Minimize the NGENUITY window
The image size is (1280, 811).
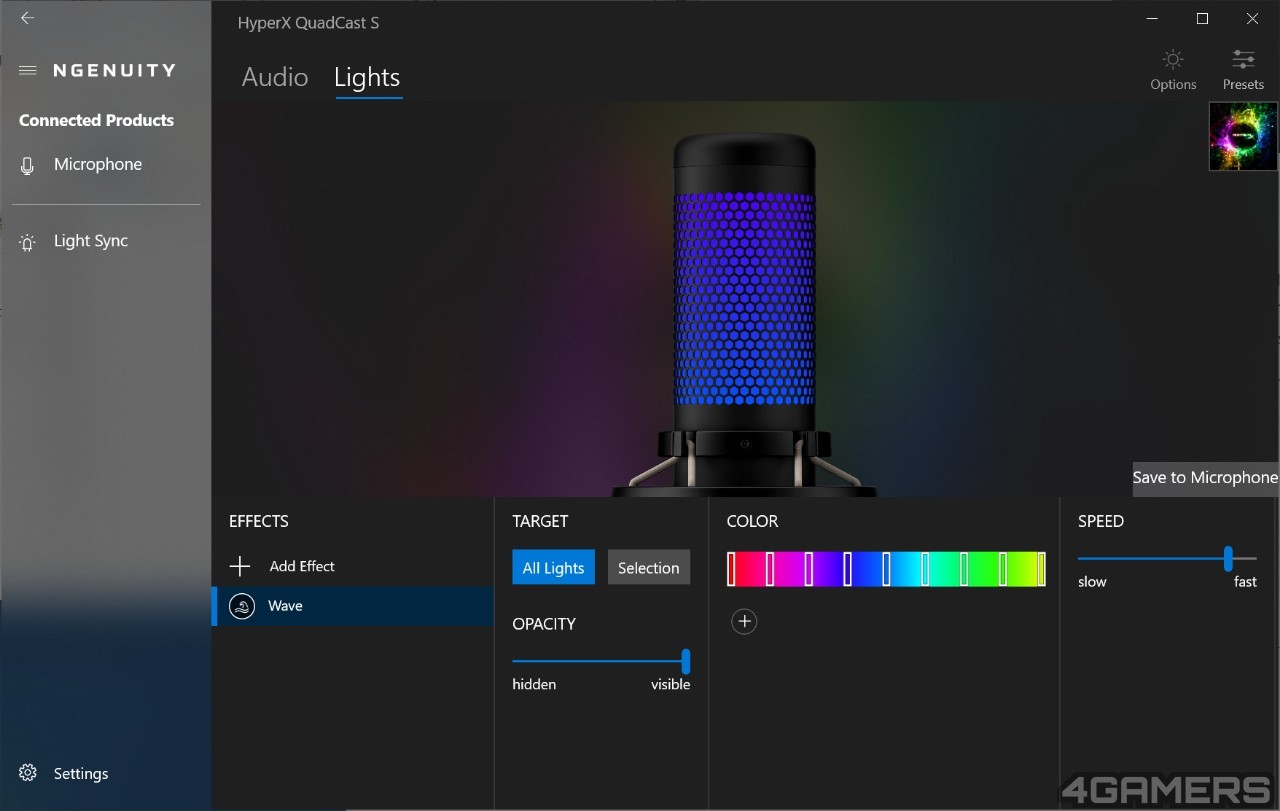pos(1153,18)
